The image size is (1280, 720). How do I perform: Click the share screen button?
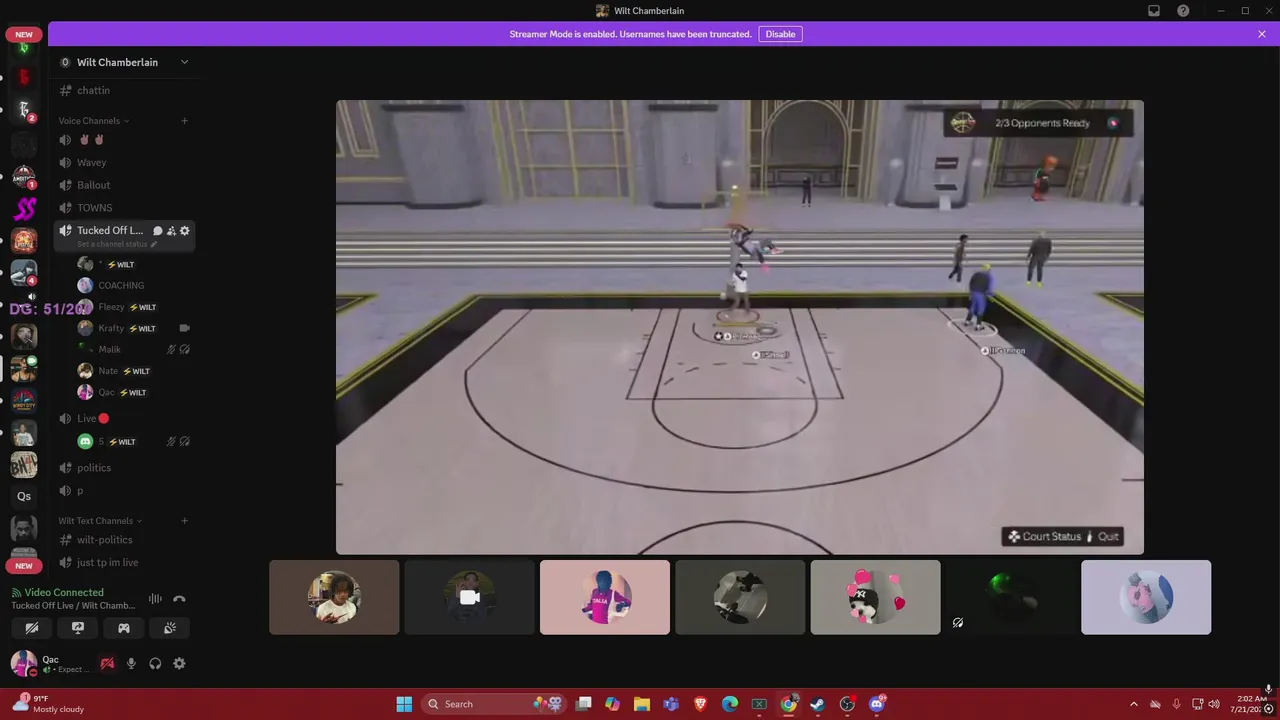[x=78, y=628]
